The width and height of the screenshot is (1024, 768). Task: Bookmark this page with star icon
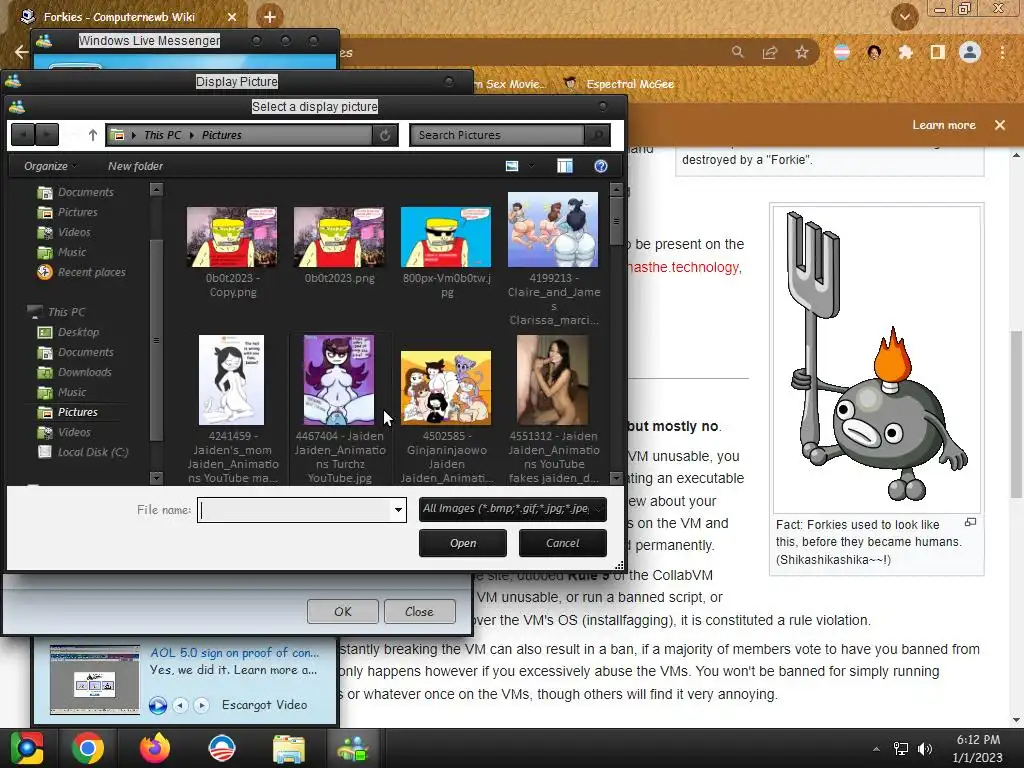[x=802, y=52]
